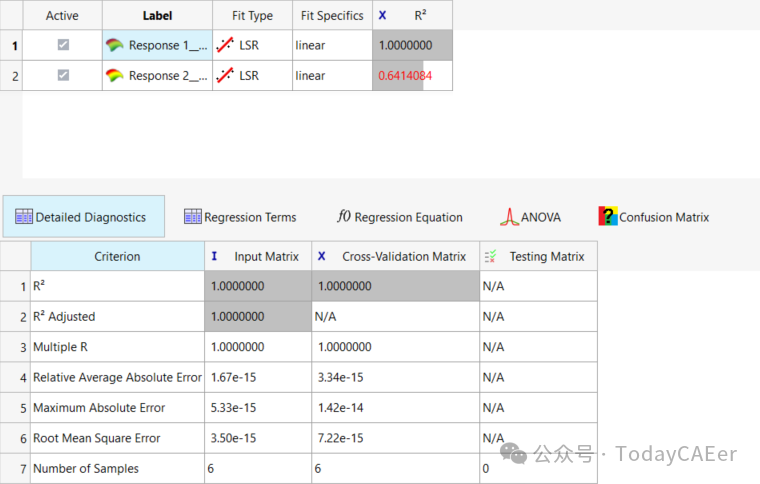This screenshot has height=484, width=760.
Task: Click the Fit Type column header
Action: (x=252, y=16)
